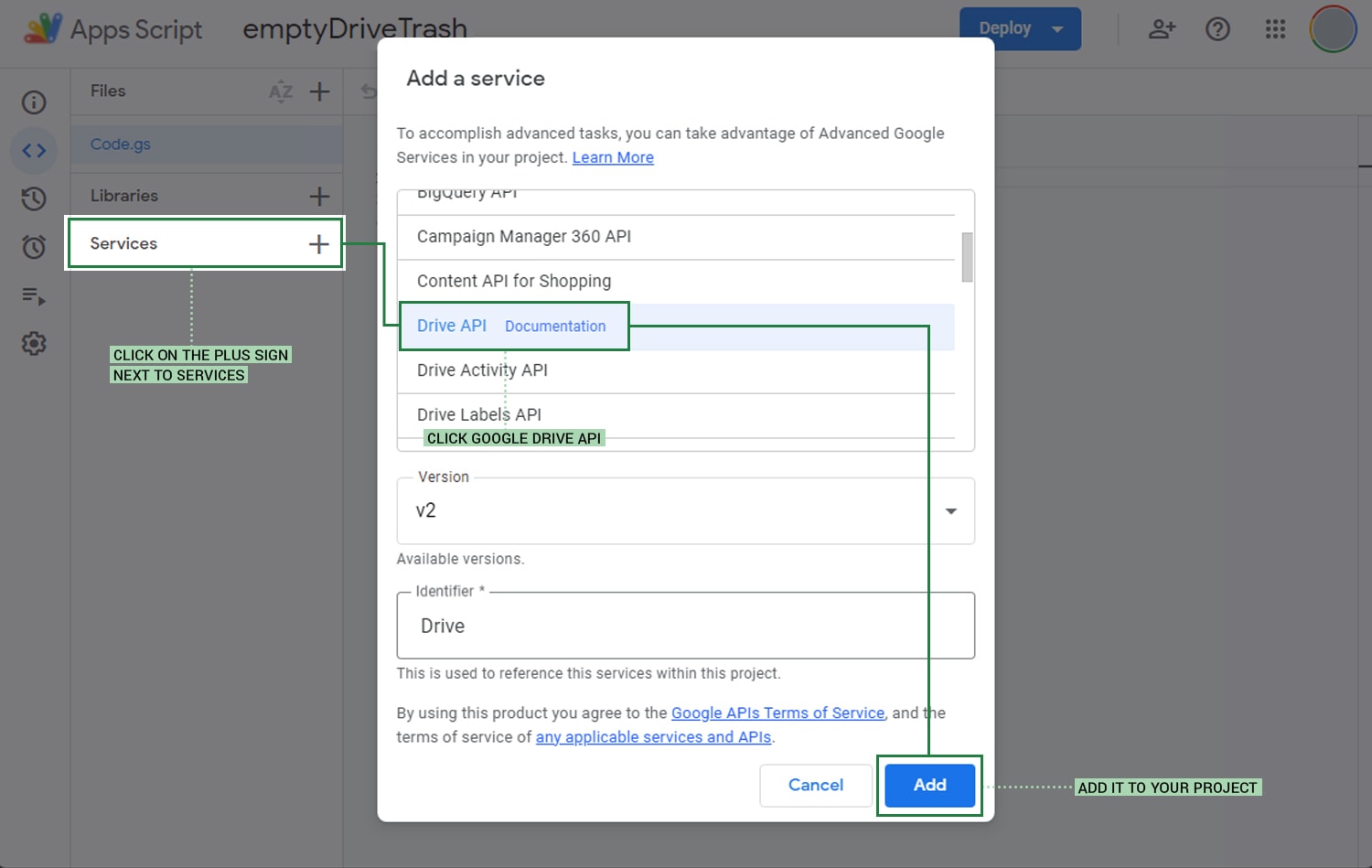Share the project with a collaborator
This screenshot has width=1372, height=868.
pos(1162,28)
